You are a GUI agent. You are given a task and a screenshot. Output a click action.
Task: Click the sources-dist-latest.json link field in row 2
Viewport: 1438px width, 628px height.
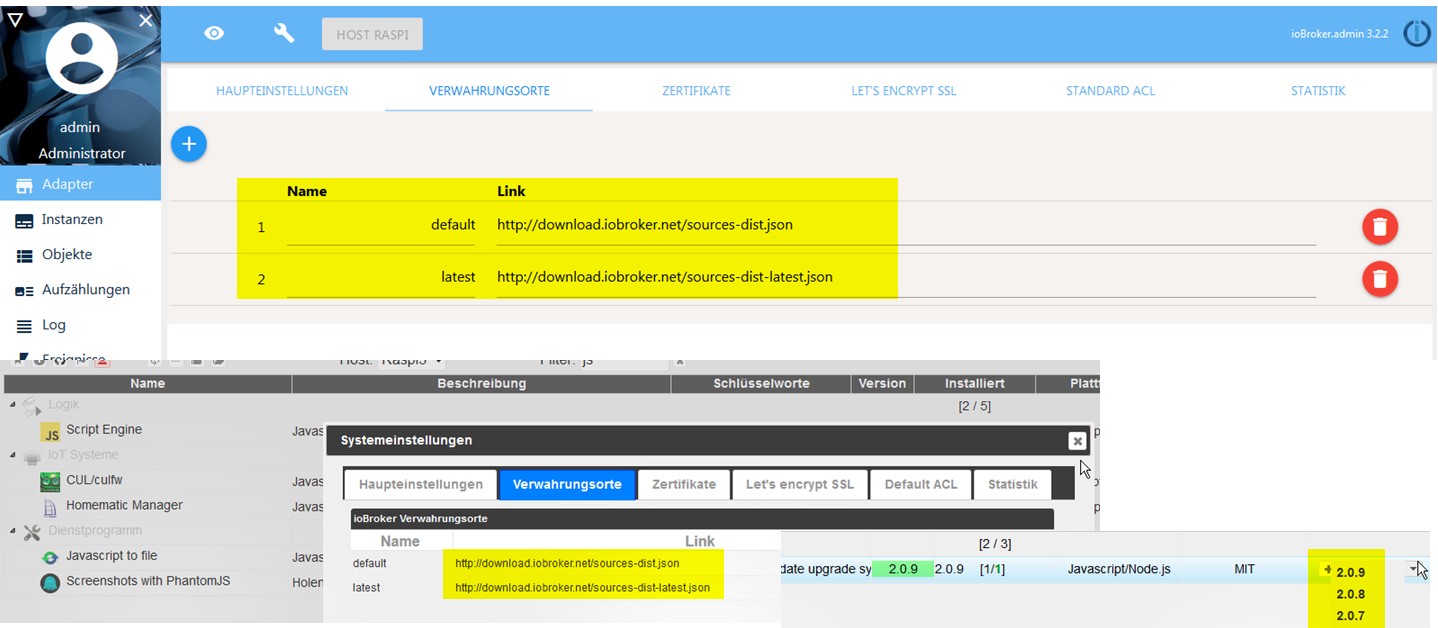(906, 277)
